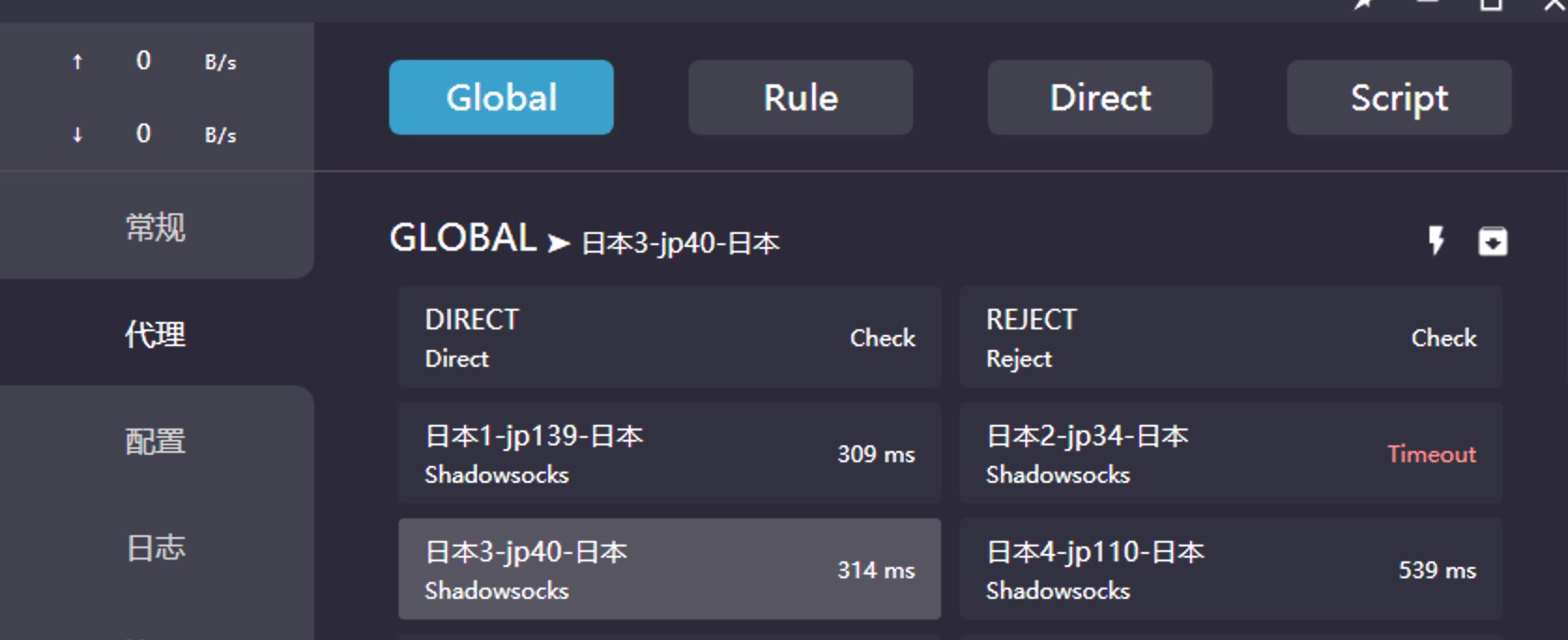This screenshot has height=640, width=1568.
Task: Select the Script mode button
Action: (1400, 97)
